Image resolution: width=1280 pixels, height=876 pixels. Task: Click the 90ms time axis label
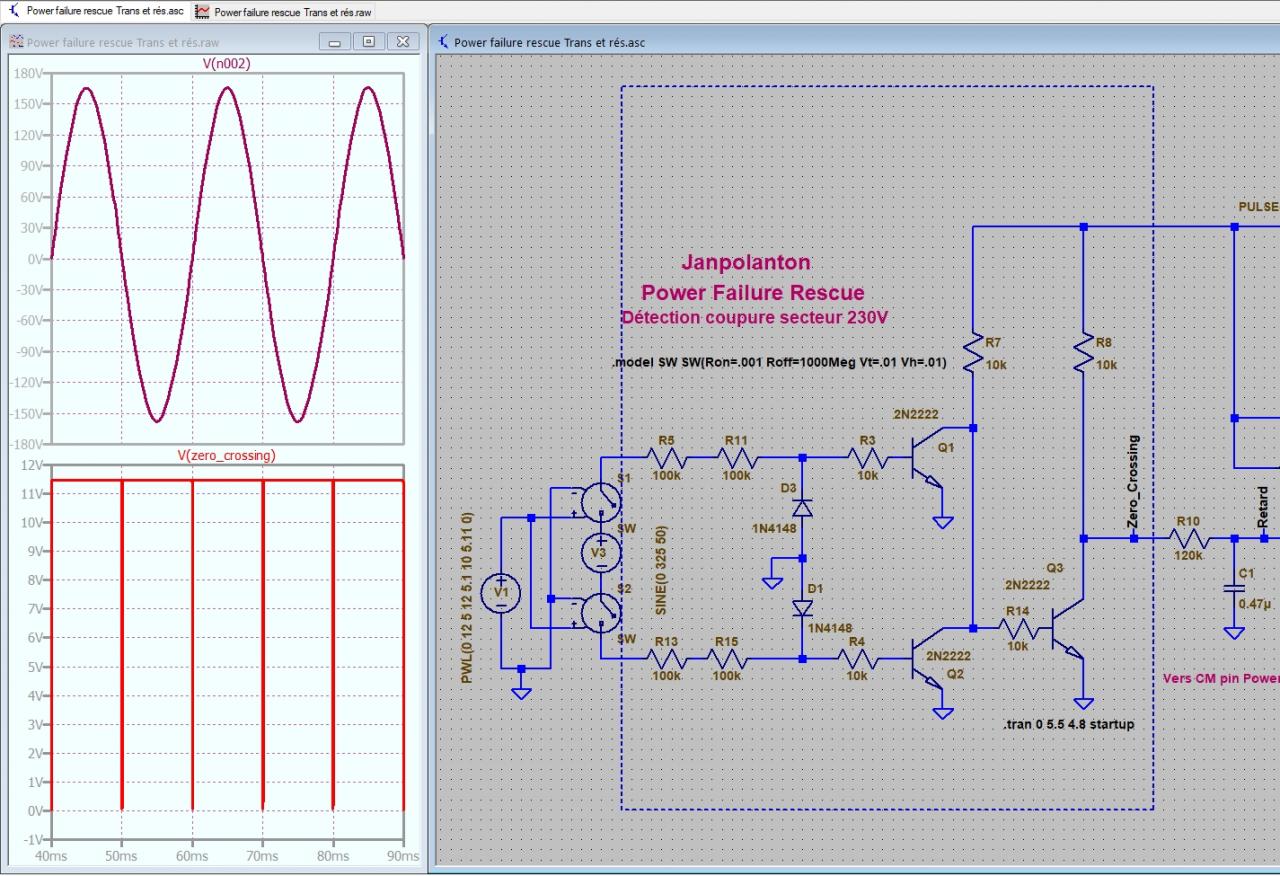coord(403,857)
